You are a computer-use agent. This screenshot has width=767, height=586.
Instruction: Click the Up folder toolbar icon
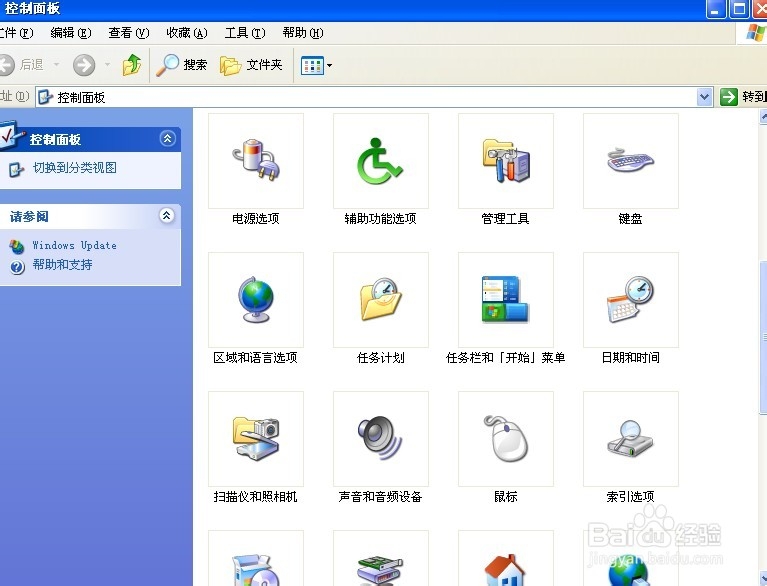tap(132, 65)
